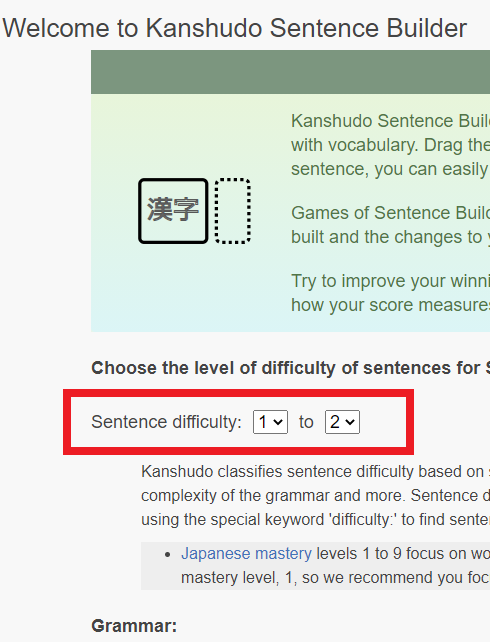Click the 'Welcome to Kanshudo Sentence Builder' title

(235, 28)
